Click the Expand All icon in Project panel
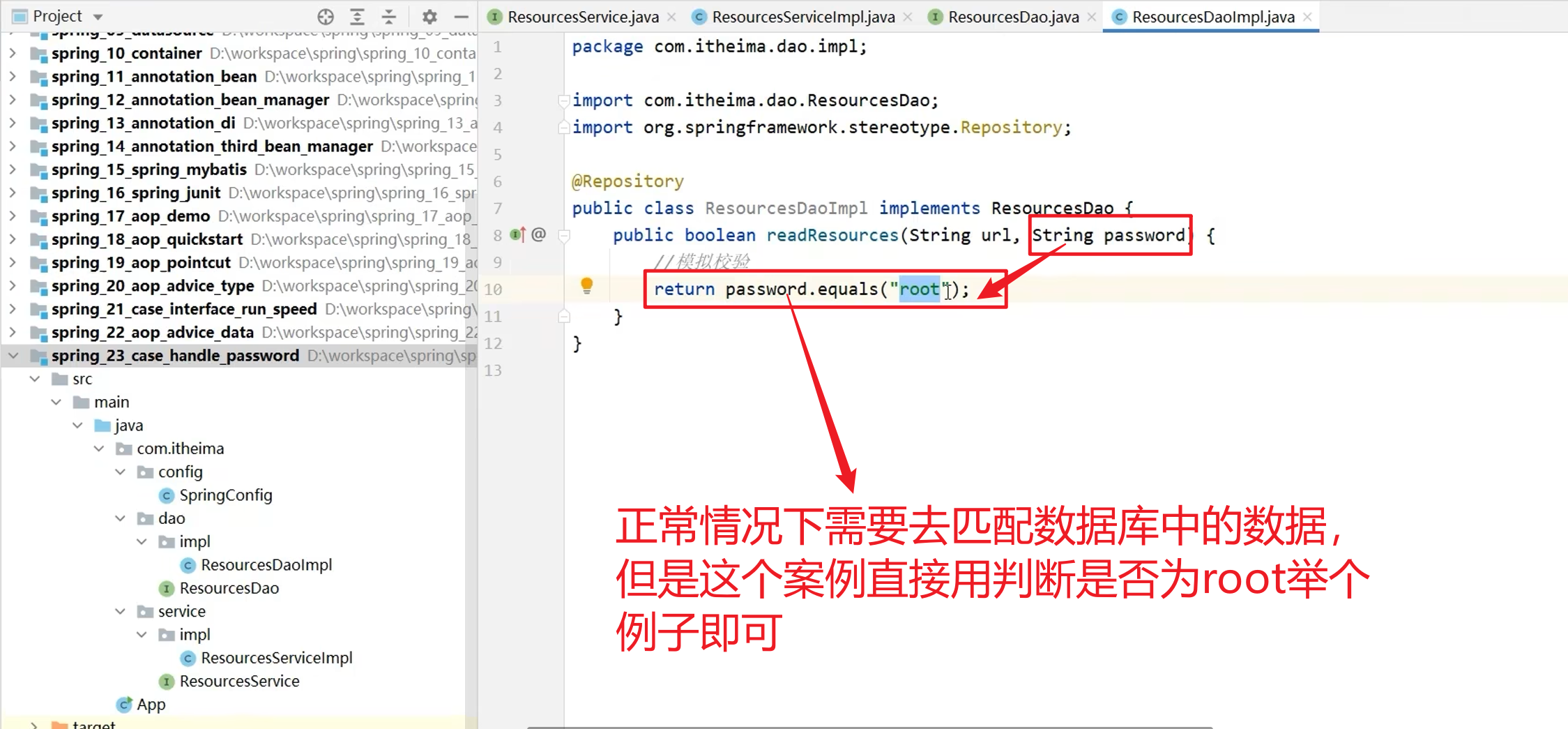The image size is (1568, 729). coord(357,16)
